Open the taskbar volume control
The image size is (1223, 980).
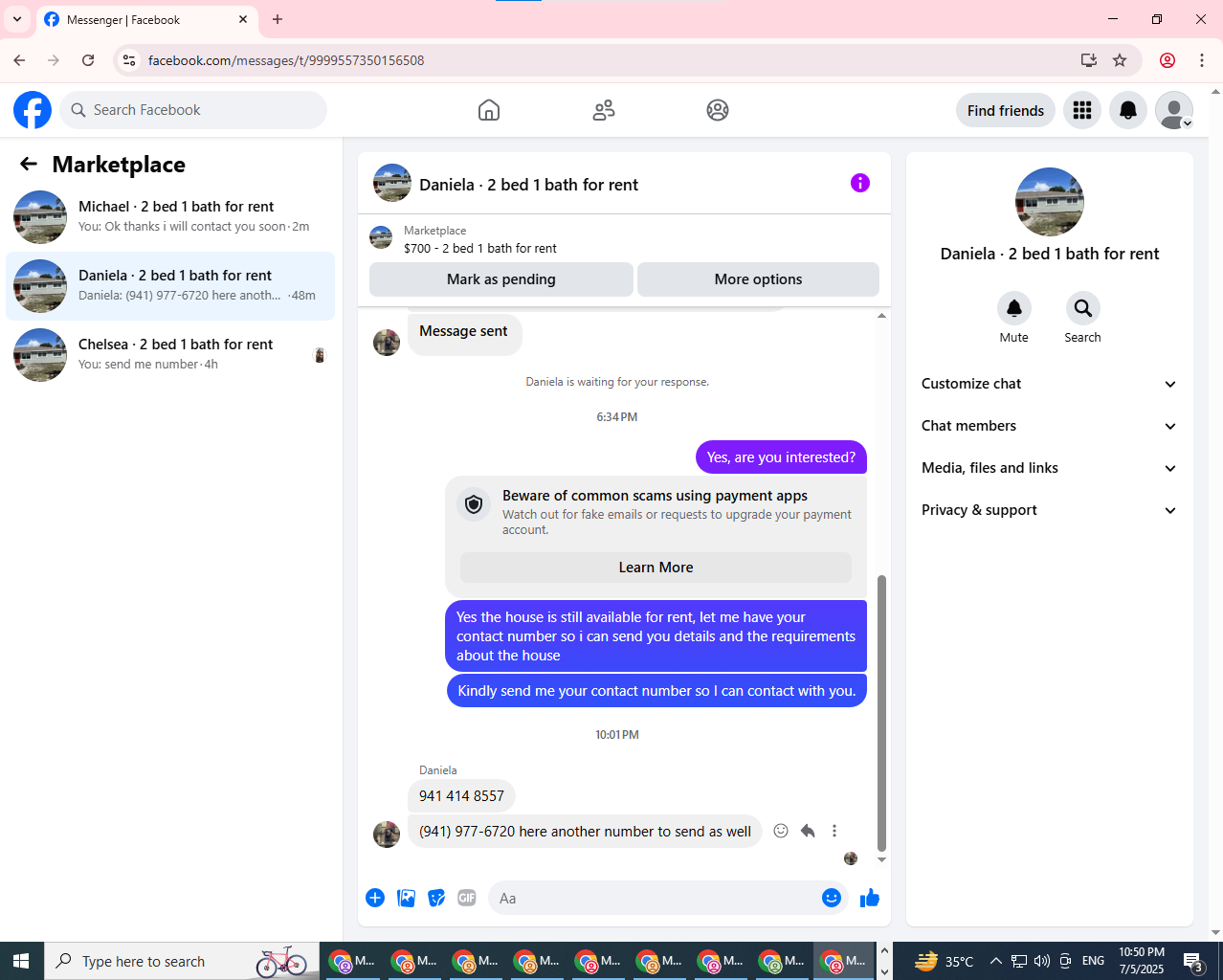1042,961
